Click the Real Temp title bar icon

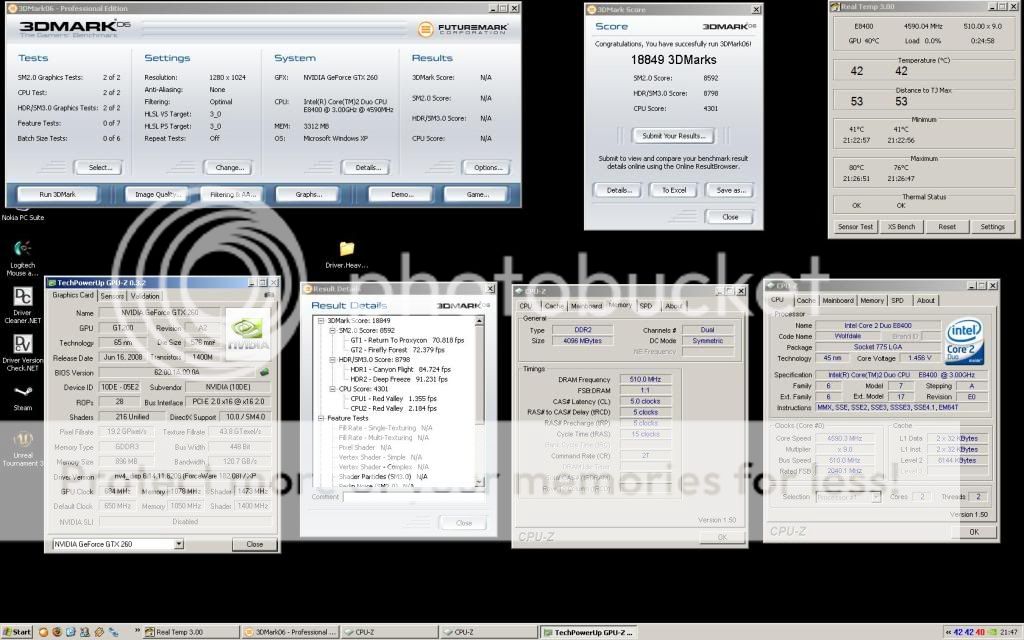[x=835, y=7]
